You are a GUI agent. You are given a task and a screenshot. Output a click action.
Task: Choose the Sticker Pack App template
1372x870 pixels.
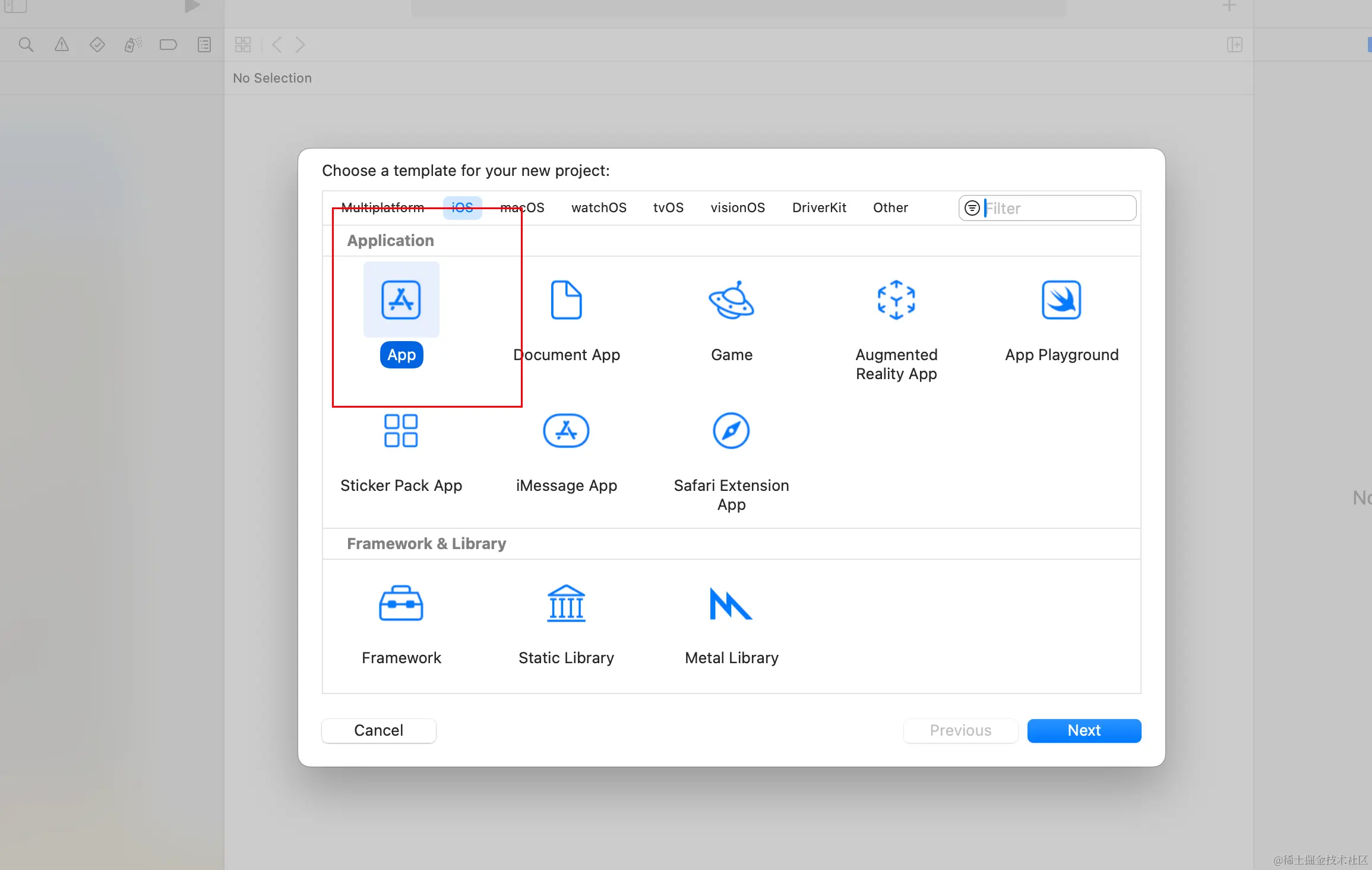click(x=401, y=431)
